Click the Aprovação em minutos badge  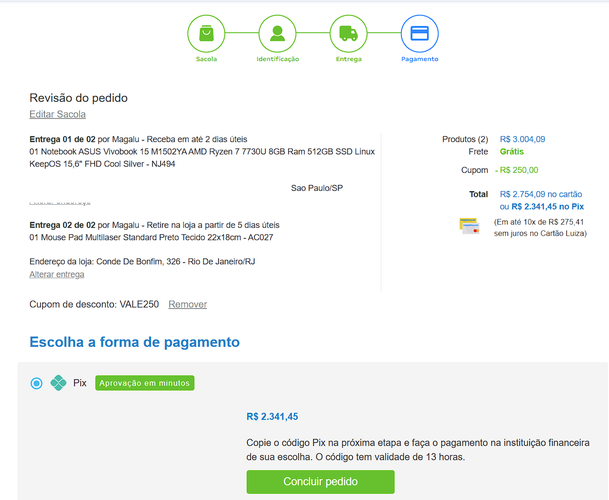click(x=145, y=382)
